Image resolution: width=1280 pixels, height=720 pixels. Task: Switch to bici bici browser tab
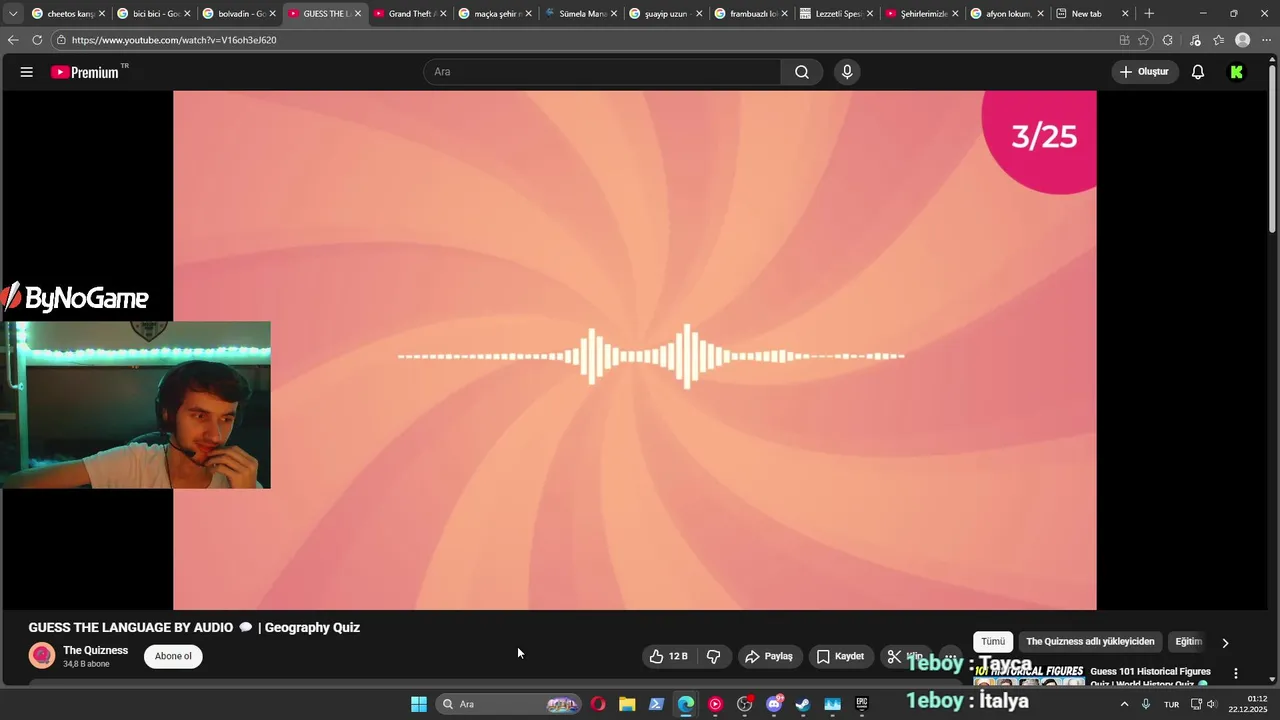click(154, 13)
